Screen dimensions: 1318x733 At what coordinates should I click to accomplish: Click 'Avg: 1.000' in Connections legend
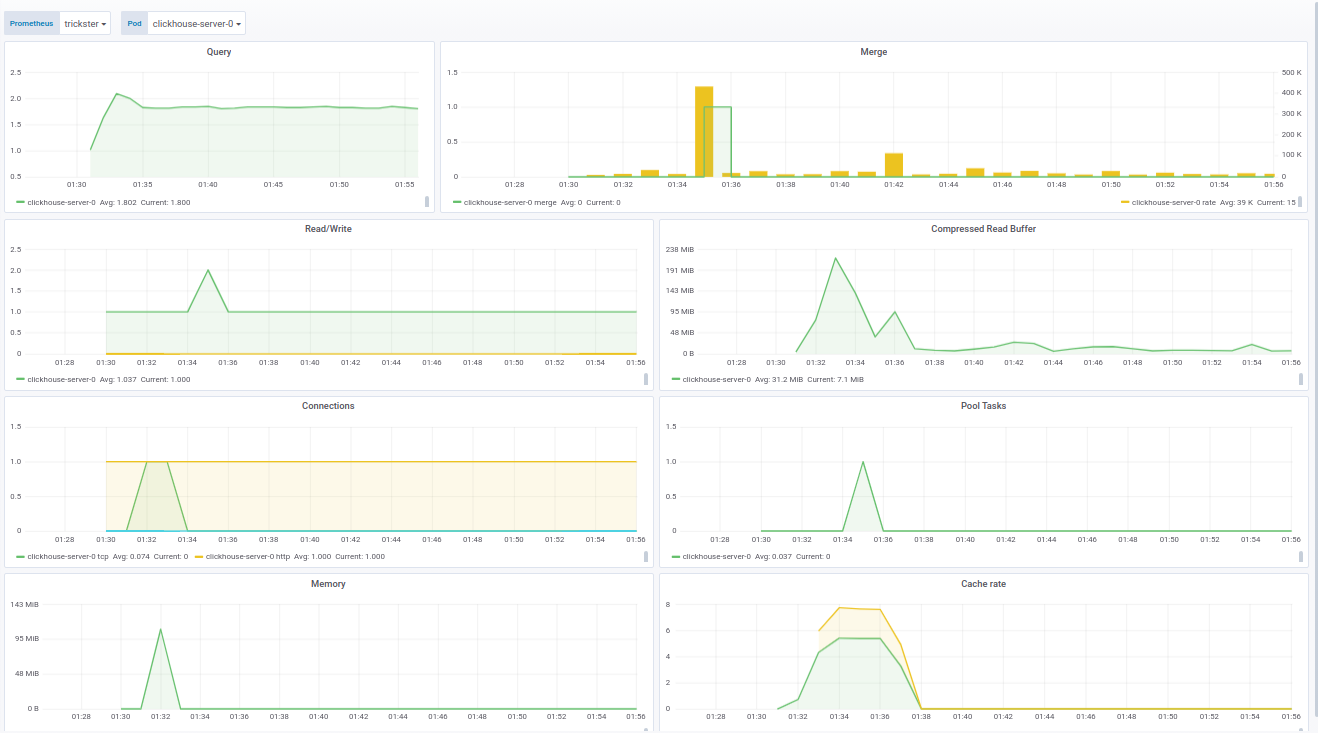313,556
